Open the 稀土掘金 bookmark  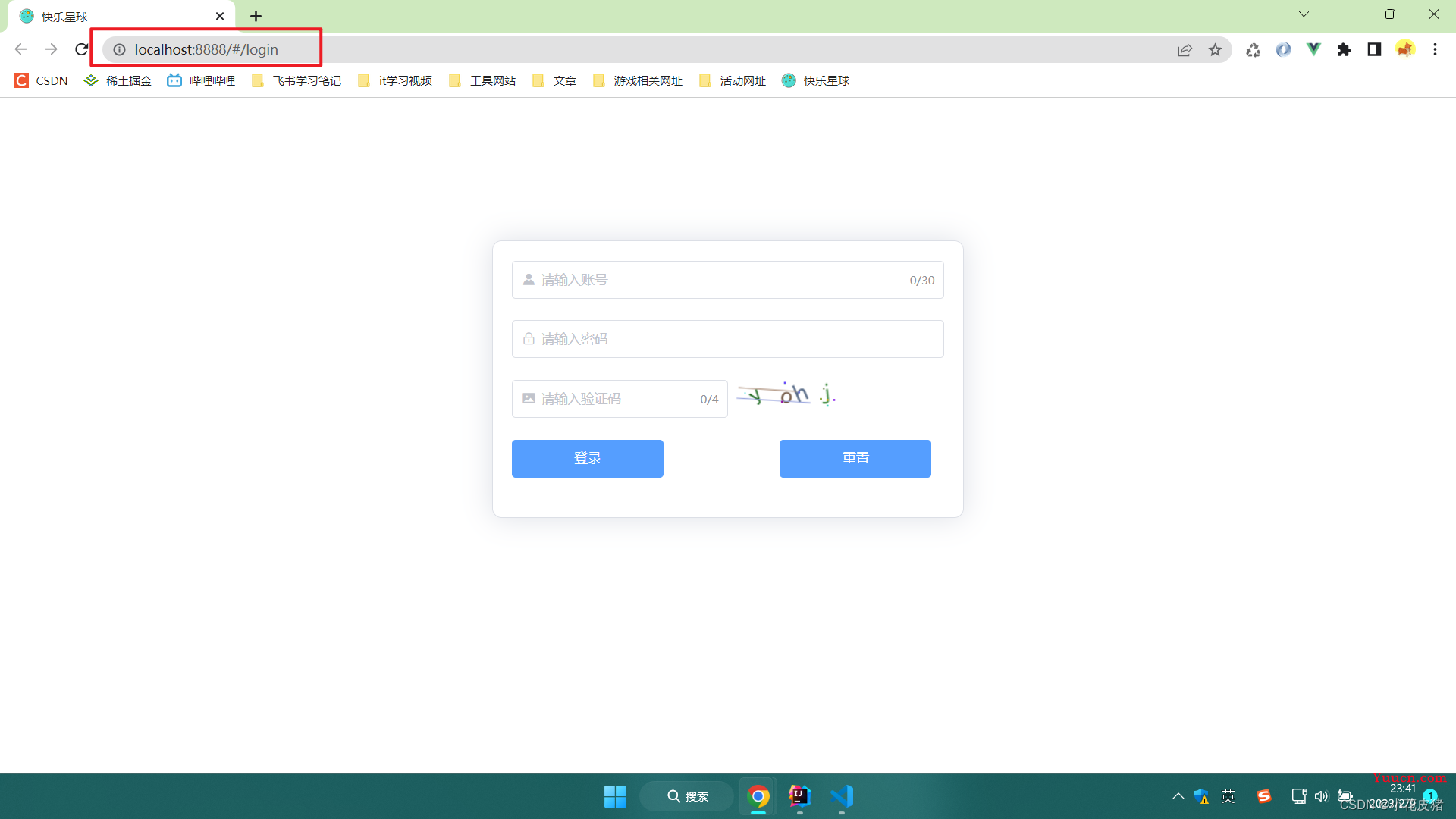(x=118, y=80)
